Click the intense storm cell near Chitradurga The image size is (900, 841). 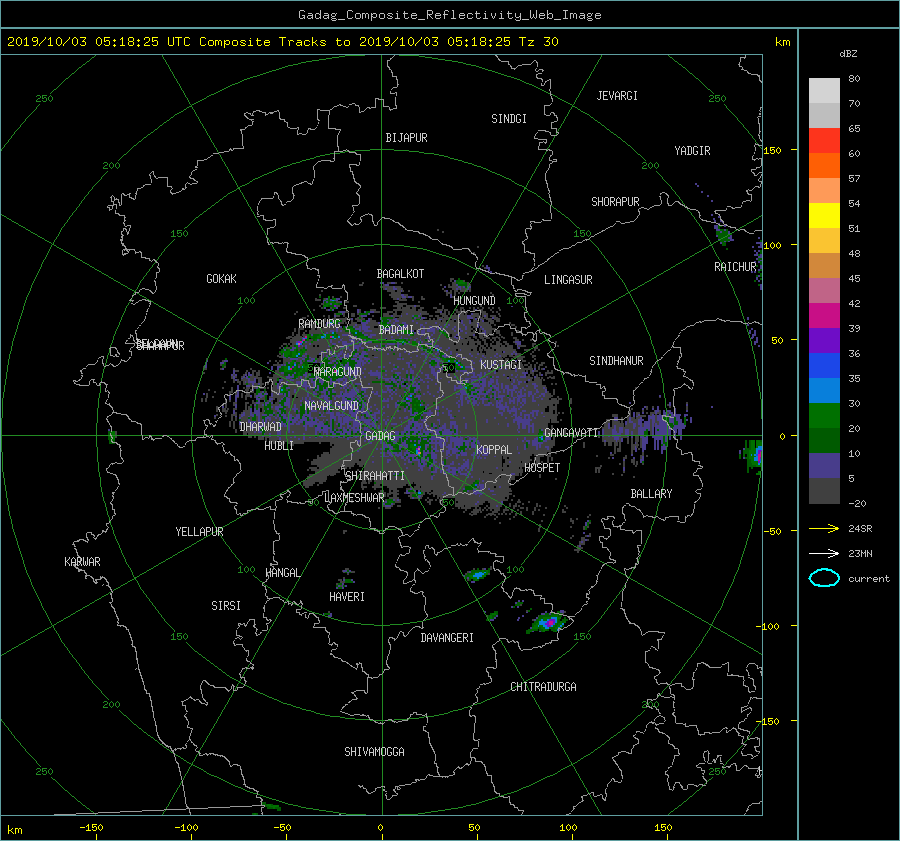coord(548,622)
